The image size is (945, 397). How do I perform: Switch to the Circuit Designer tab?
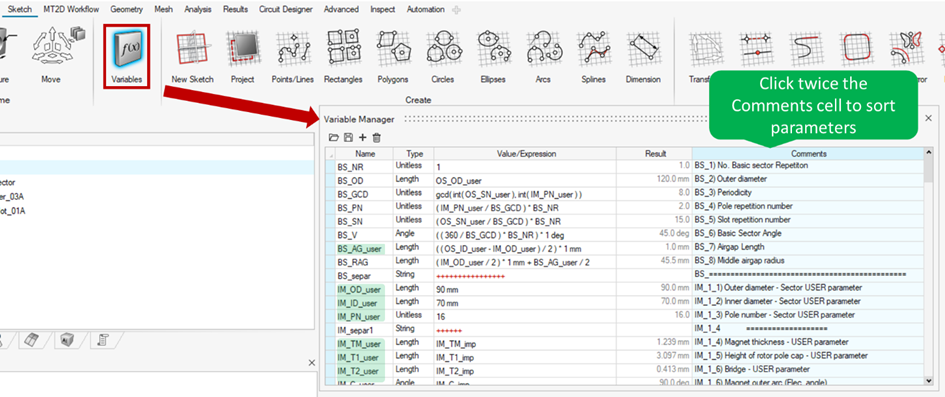(x=286, y=9)
